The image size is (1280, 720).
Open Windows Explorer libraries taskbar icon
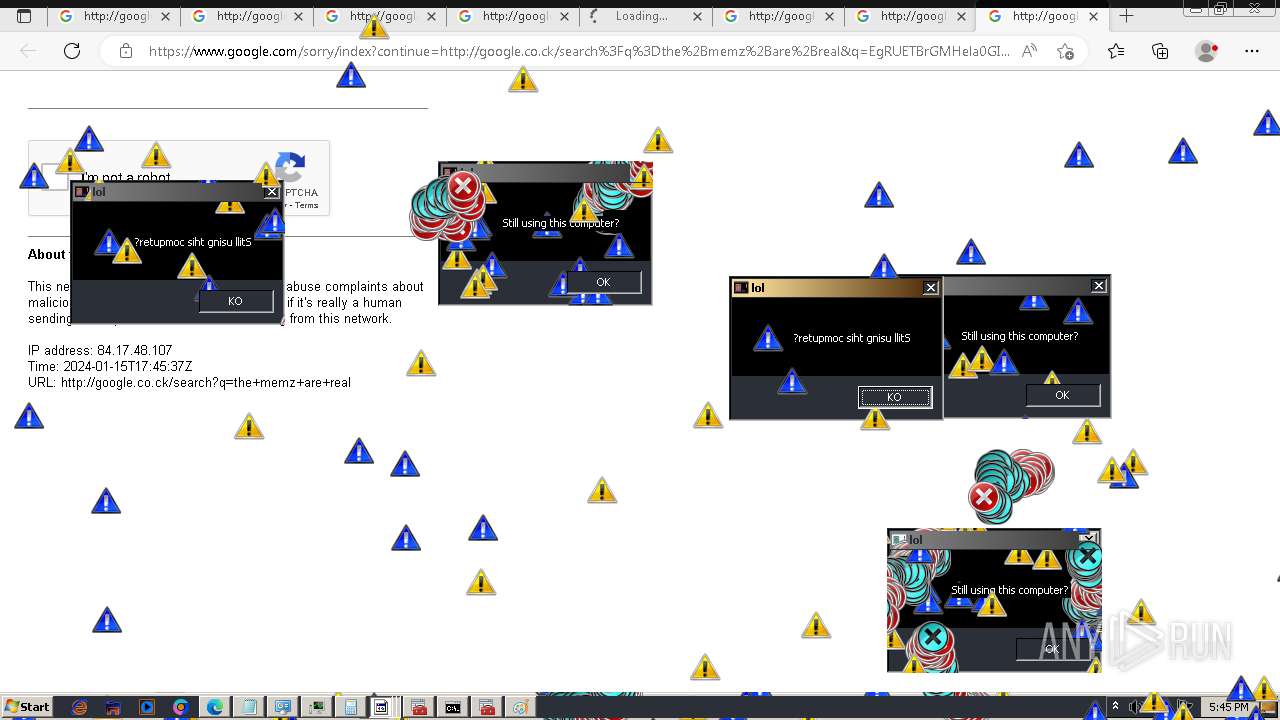pyautogui.click(x=113, y=707)
